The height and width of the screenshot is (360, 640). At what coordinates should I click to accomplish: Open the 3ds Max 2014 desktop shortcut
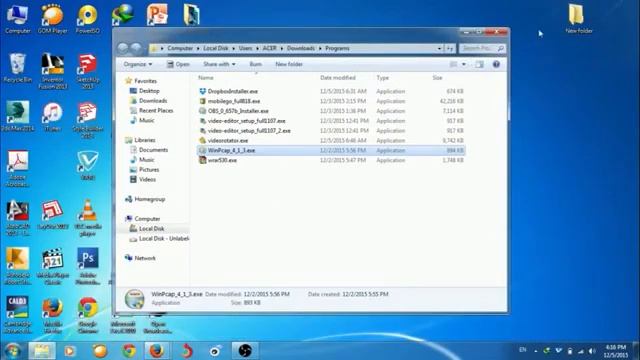point(18,117)
